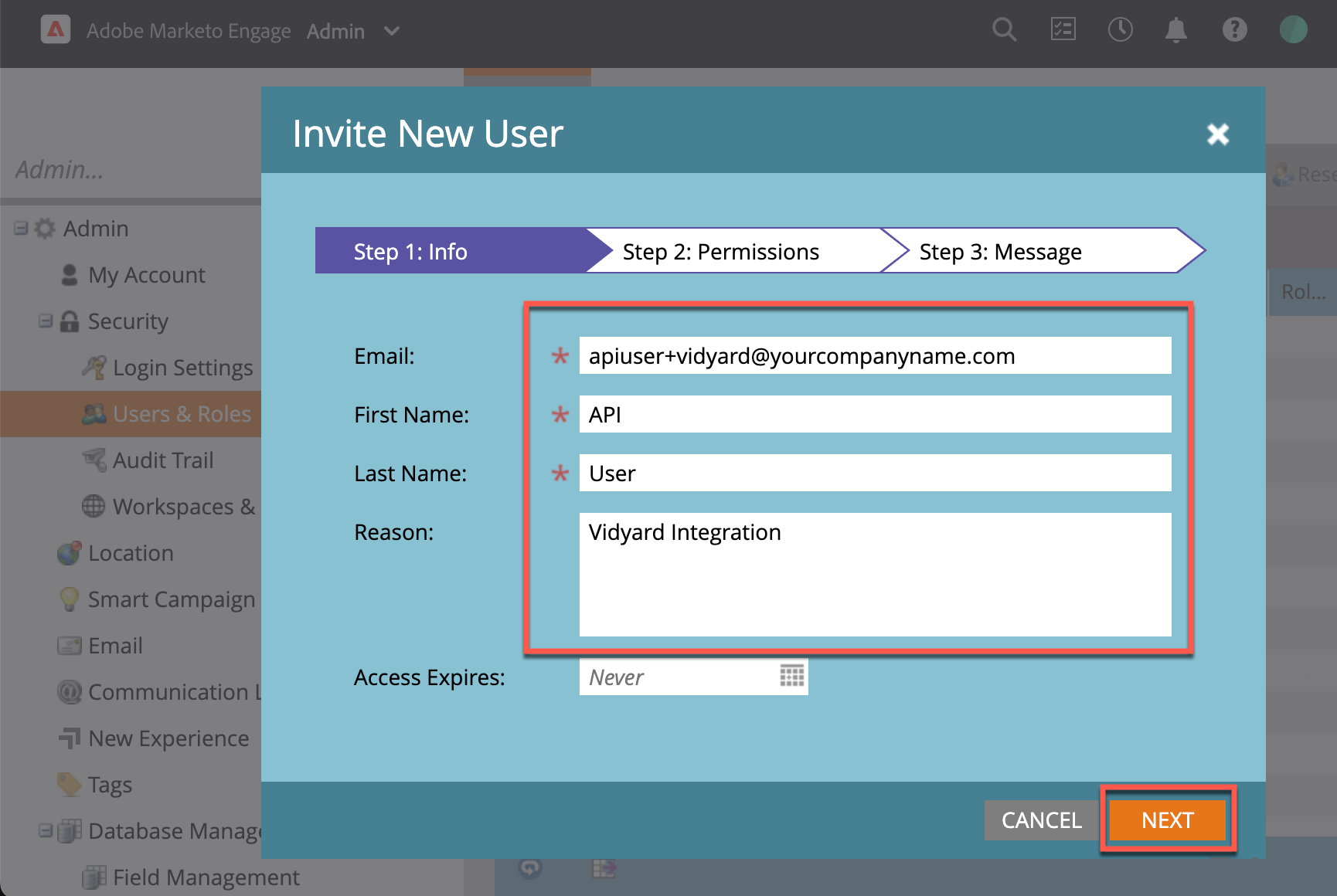Open Field Management item
This screenshot has height=896, width=1337.
click(x=206, y=877)
